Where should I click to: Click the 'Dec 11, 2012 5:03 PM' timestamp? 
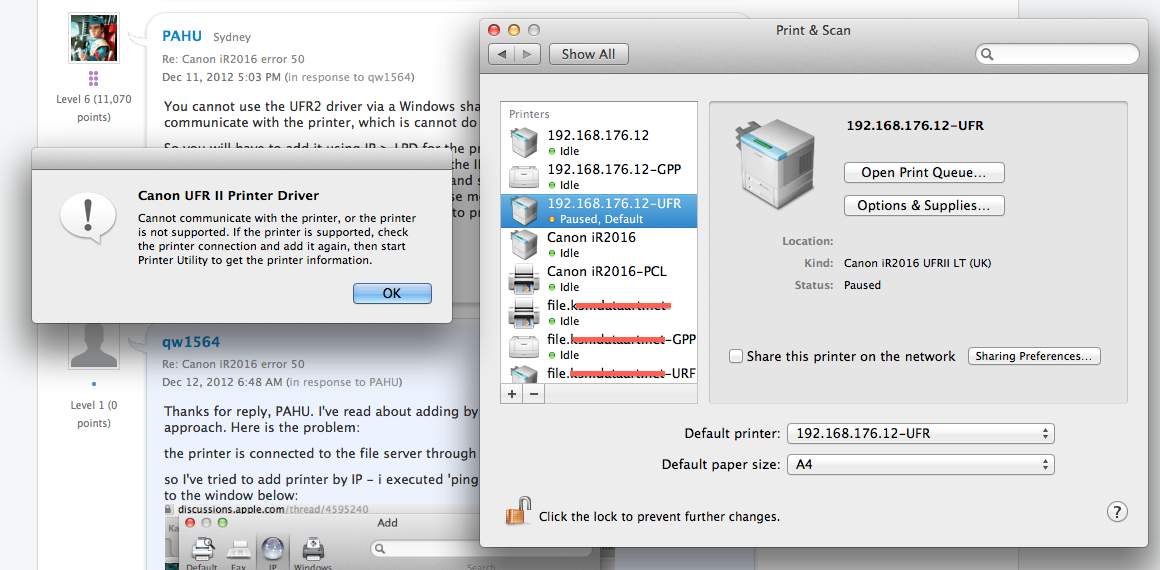click(222, 76)
